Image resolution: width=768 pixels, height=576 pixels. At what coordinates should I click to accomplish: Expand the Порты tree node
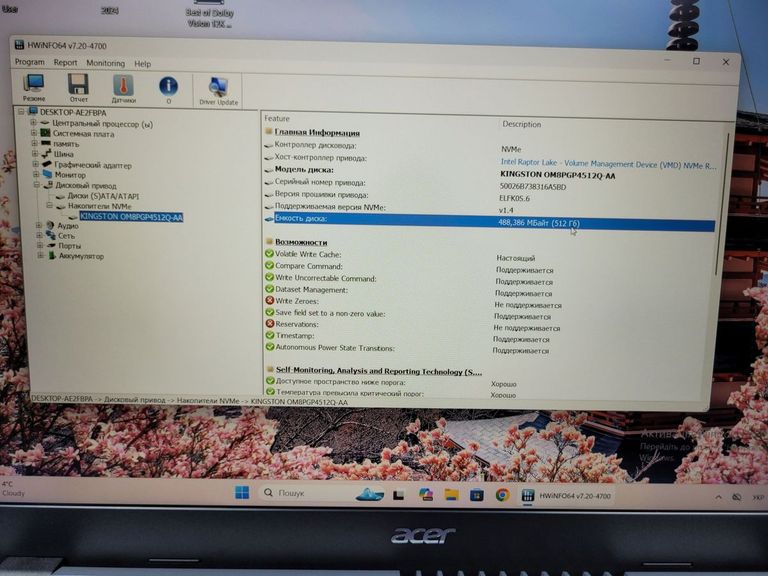tap(39, 245)
